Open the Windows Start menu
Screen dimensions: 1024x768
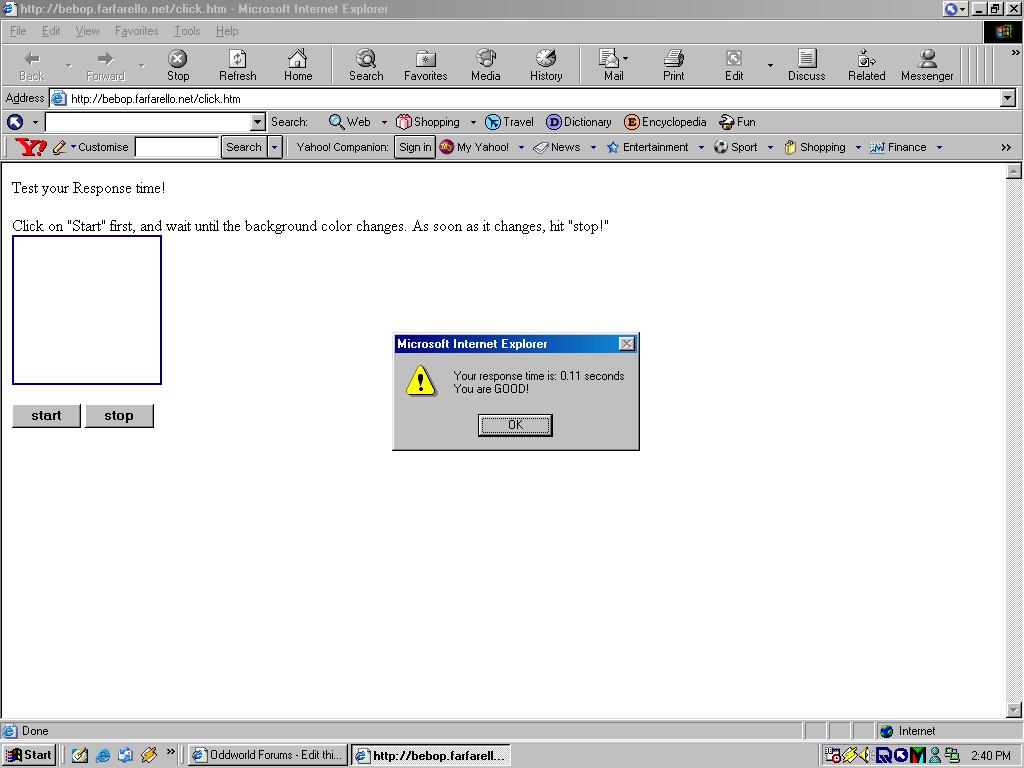29,755
